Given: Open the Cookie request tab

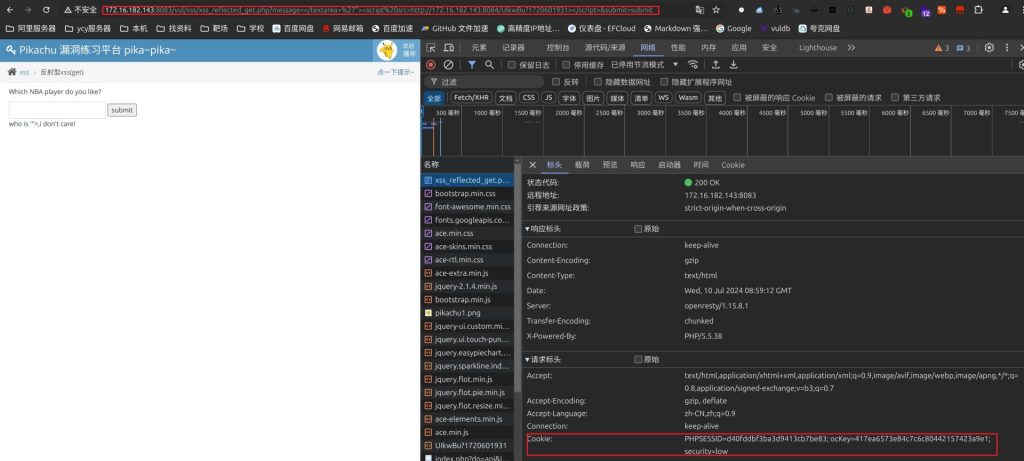Looking at the screenshot, I should point(733,165).
